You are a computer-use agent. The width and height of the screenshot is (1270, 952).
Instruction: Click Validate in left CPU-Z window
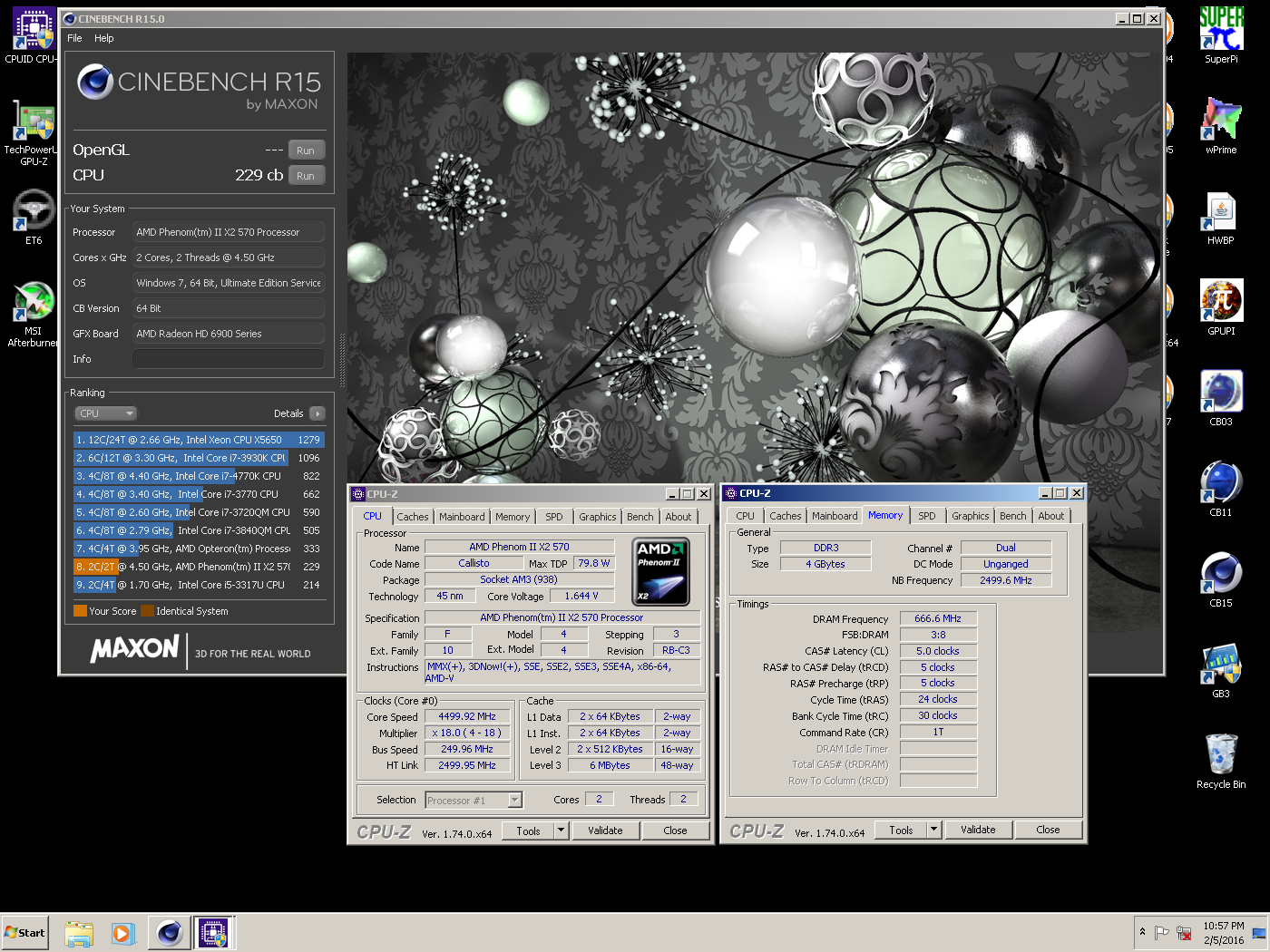(x=605, y=831)
